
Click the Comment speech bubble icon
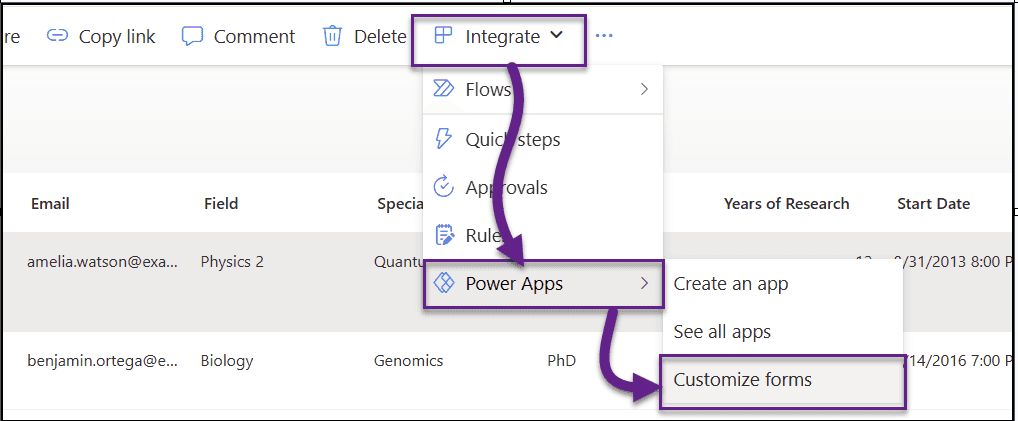192,36
